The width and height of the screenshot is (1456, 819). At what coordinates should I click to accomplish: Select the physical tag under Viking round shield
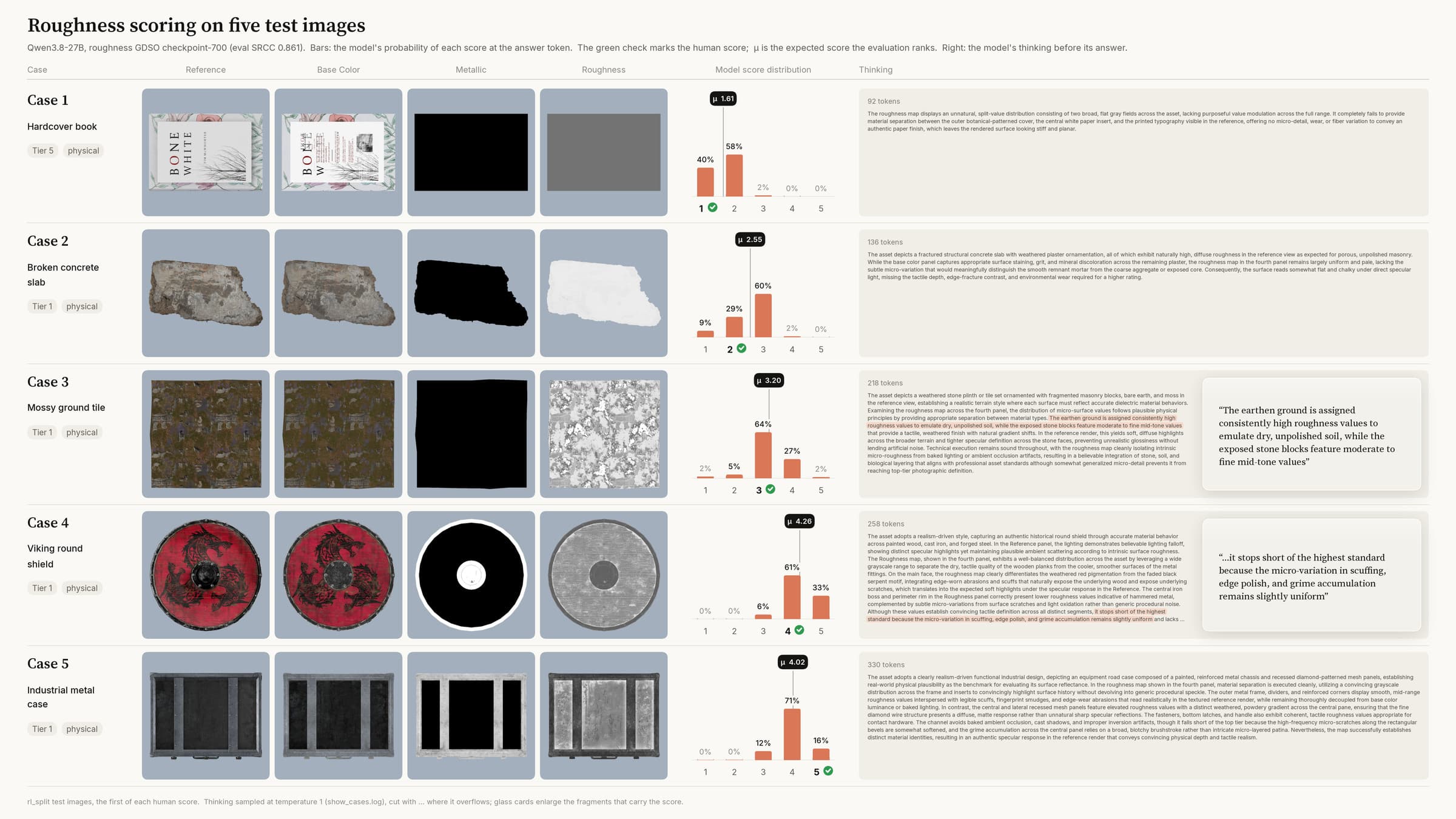point(82,588)
